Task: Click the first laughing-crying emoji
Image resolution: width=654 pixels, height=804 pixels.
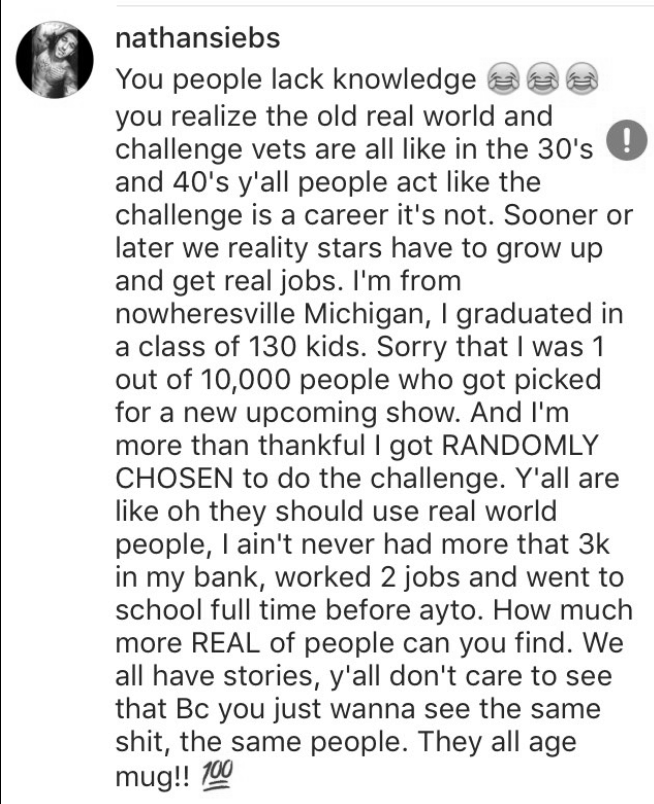Action: coord(502,79)
